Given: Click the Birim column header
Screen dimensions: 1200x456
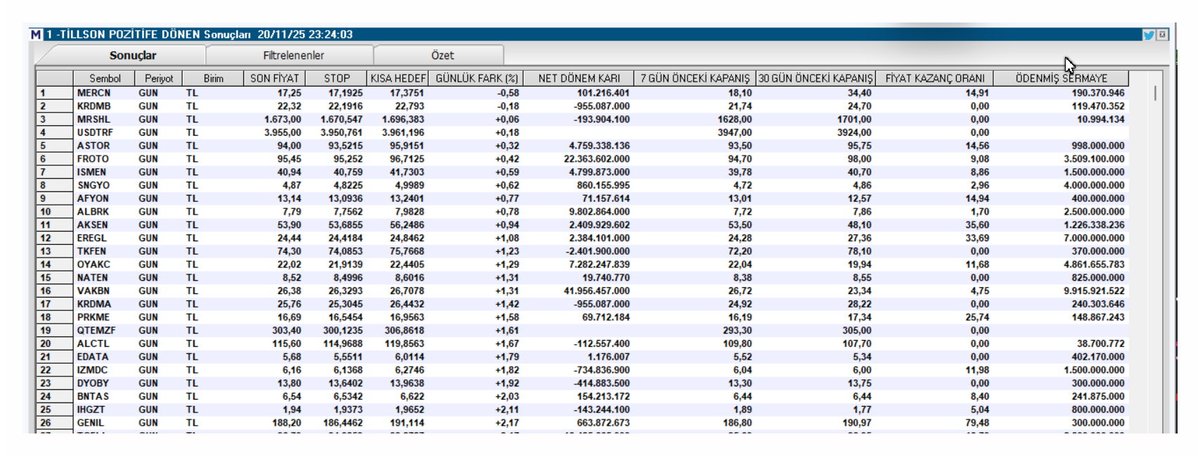Looking at the screenshot, I should click(212, 78).
